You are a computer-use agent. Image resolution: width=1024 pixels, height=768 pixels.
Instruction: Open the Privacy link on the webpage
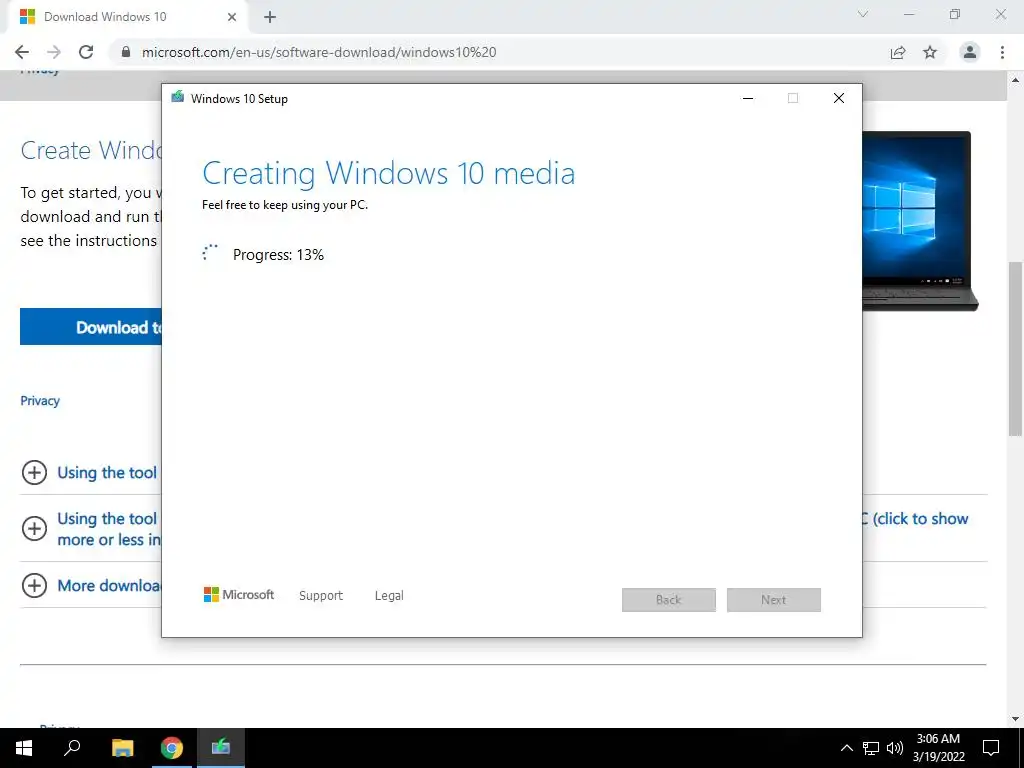pos(40,401)
